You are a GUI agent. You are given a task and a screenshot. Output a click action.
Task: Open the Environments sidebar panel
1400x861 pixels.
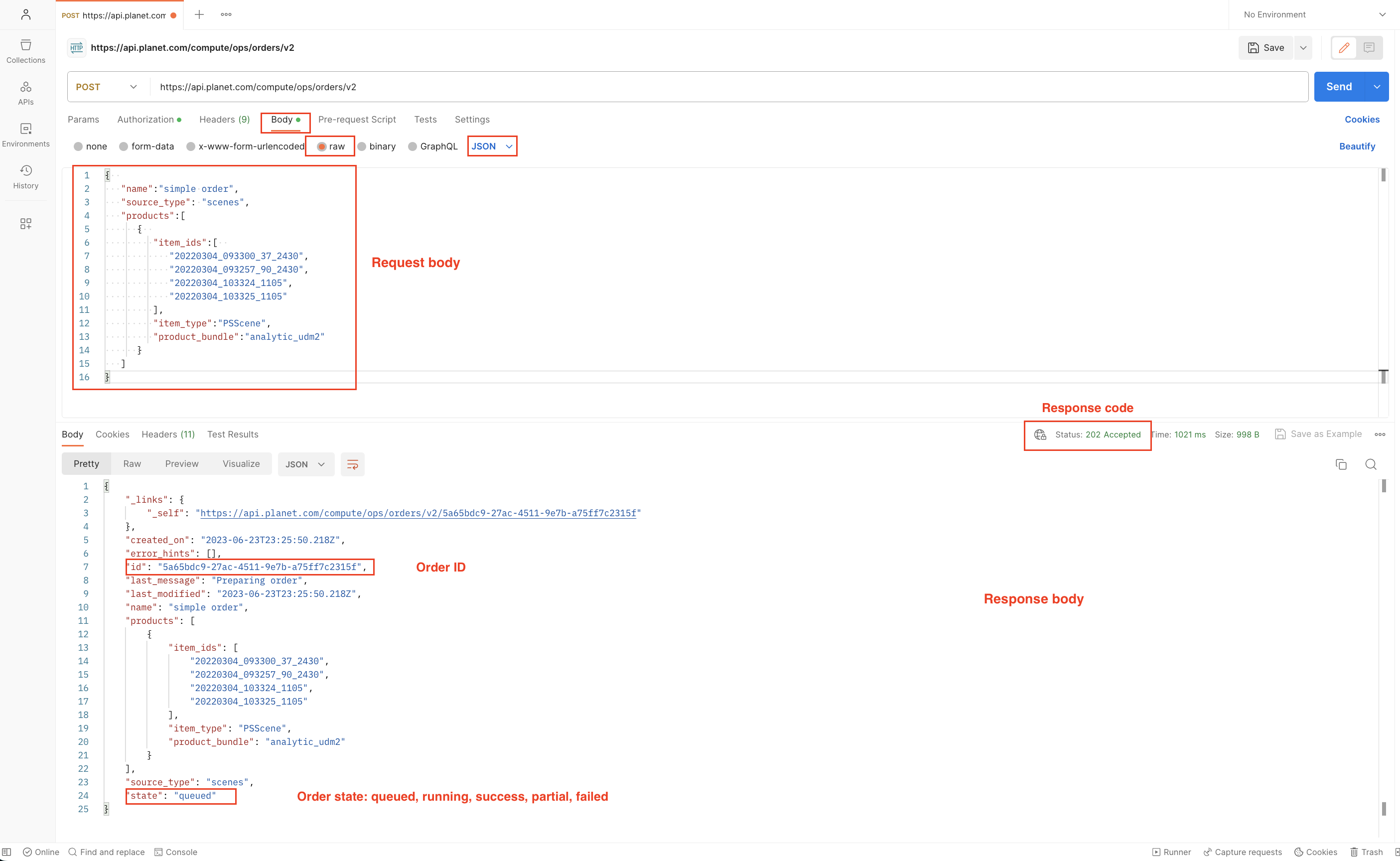pos(25,136)
